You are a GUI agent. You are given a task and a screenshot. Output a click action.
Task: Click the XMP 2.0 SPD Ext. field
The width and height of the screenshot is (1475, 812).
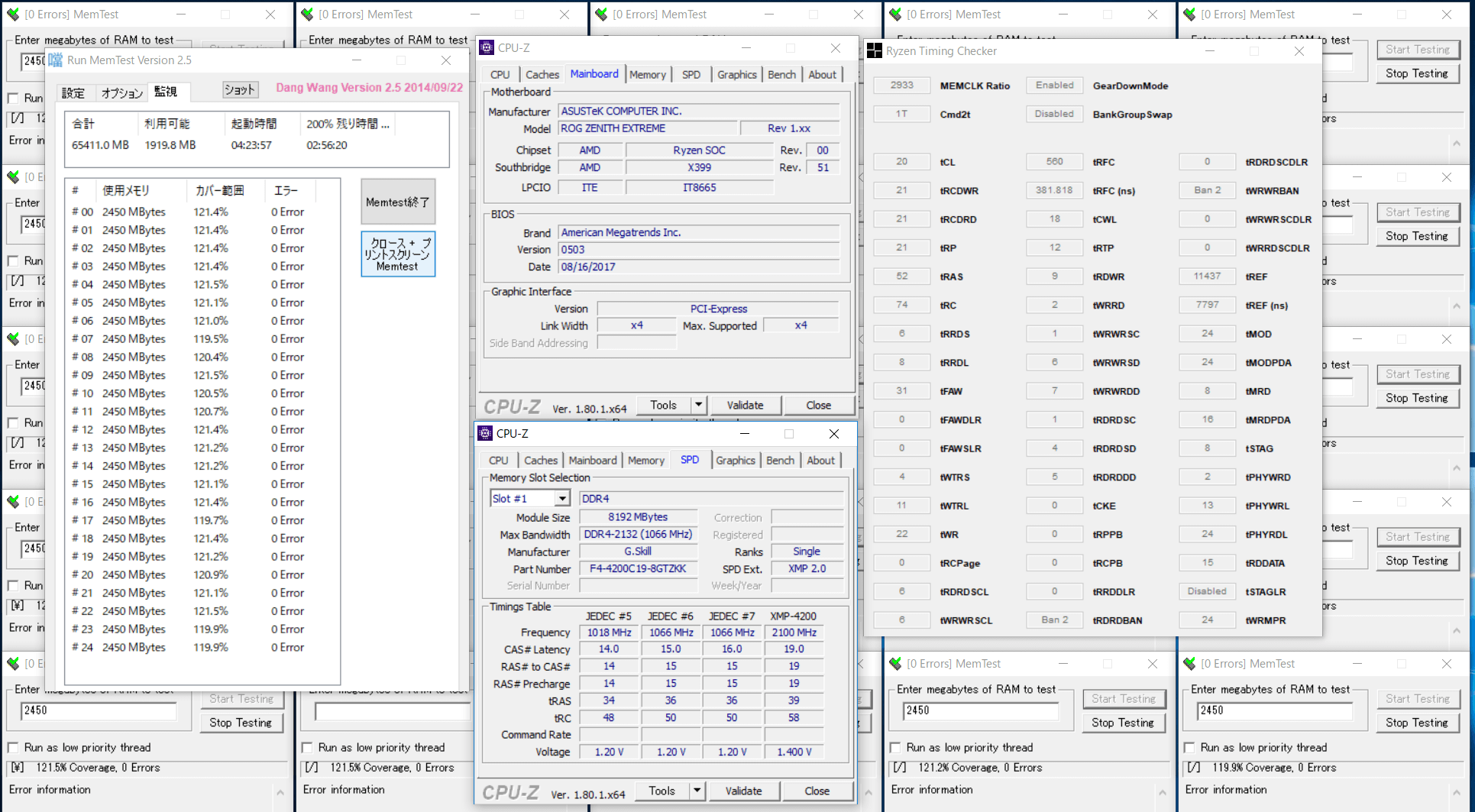pos(807,568)
